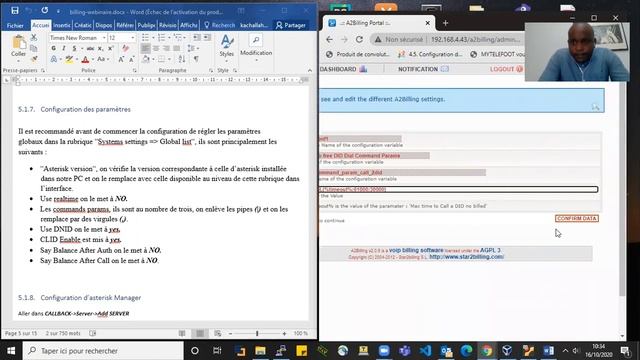Screen dimensions: 640x360
Task: Click the LOGOUT link in A2Billing
Action: click(506, 69)
